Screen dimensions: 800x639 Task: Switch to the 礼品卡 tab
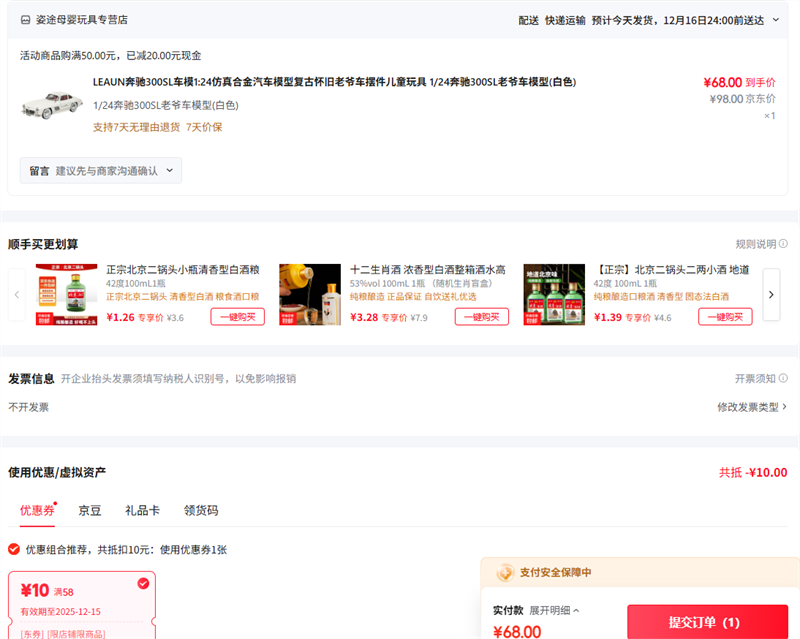click(142, 510)
